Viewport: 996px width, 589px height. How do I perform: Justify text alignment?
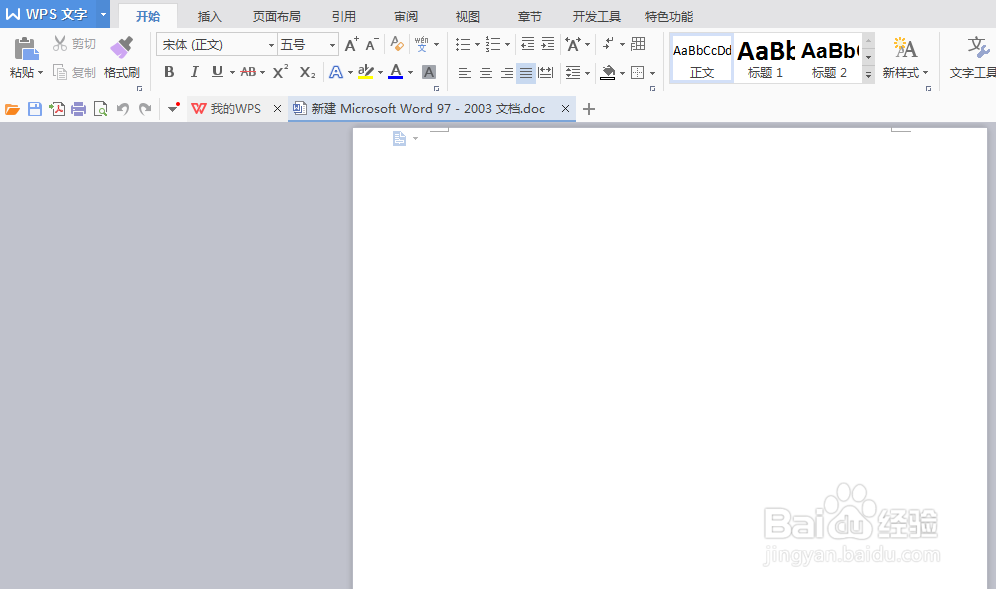click(526, 73)
